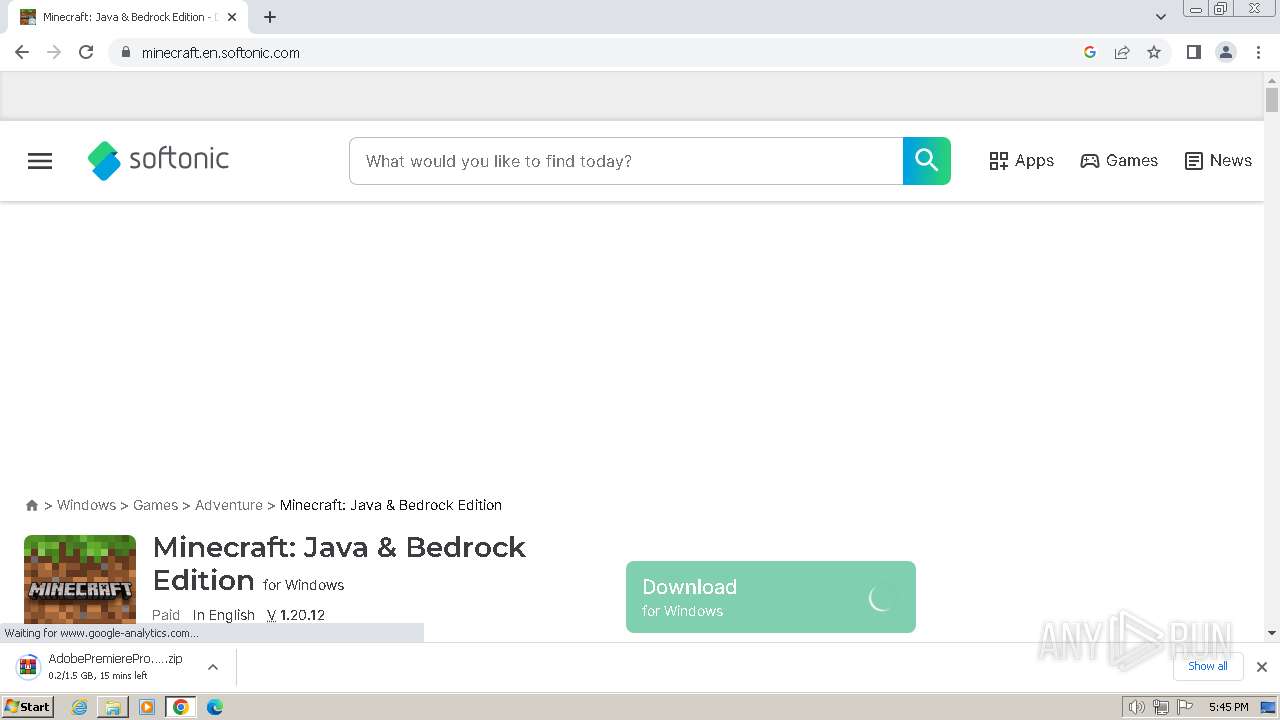The width and height of the screenshot is (1280, 720).
Task: Go to Windows breadcrumb link
Action: (x=86, y=505)
